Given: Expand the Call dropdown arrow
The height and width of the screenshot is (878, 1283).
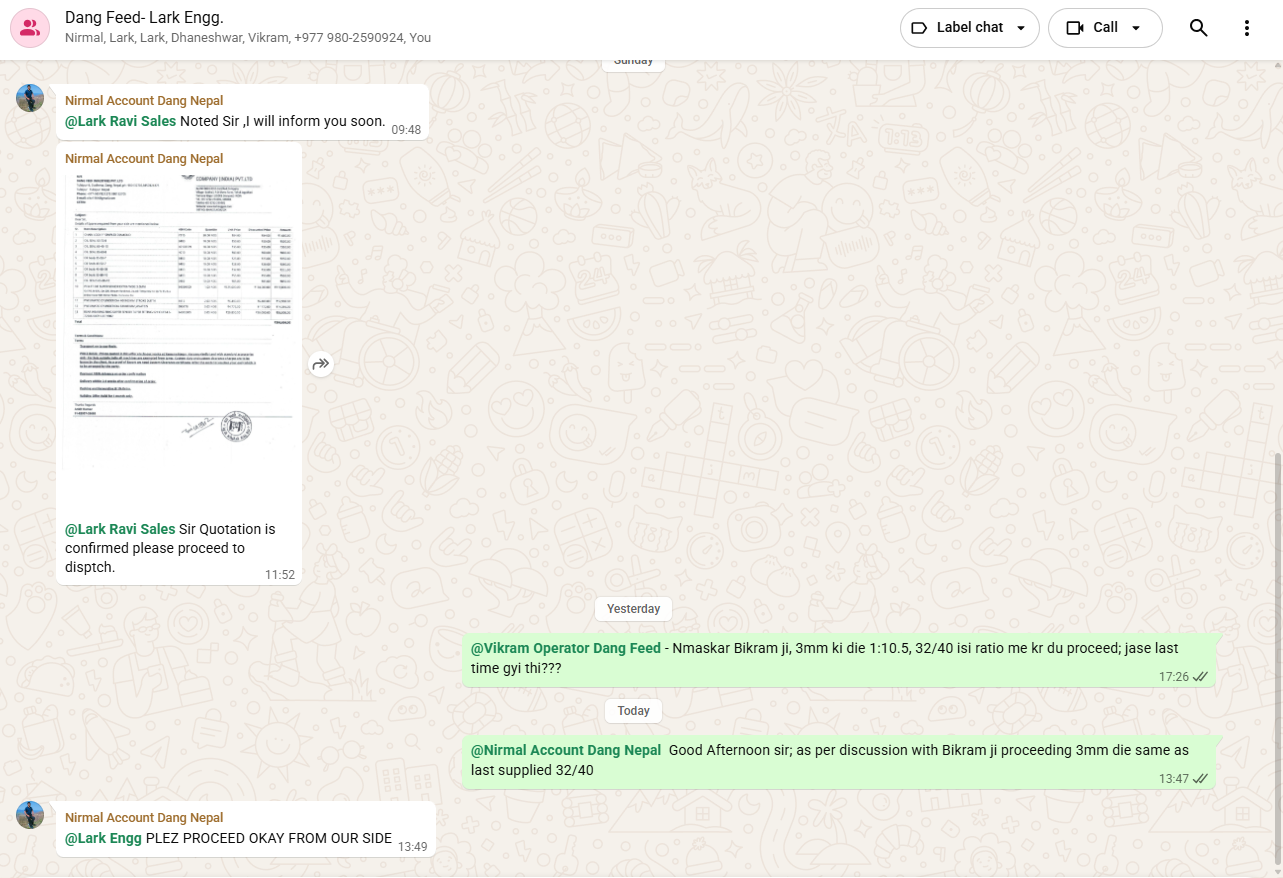Looking at the screenshot, I should click(x=1136, y=28).
